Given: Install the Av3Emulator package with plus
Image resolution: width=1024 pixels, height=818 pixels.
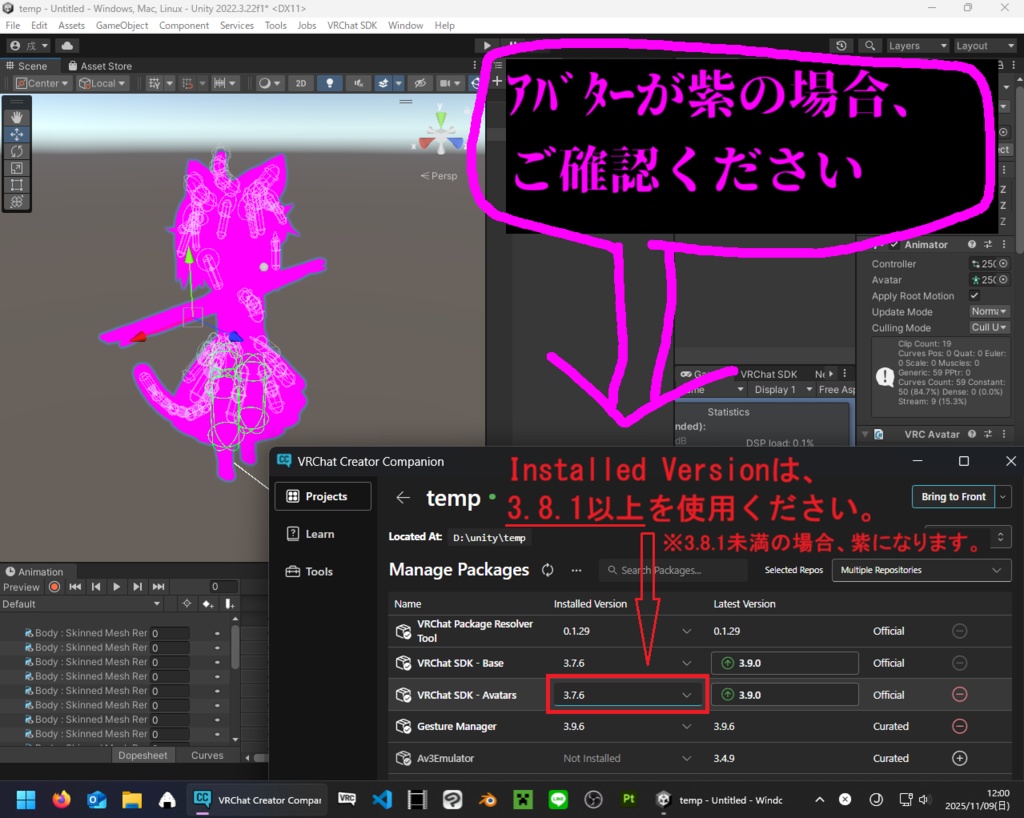Looking at the screenshot, I should [959, 758].
